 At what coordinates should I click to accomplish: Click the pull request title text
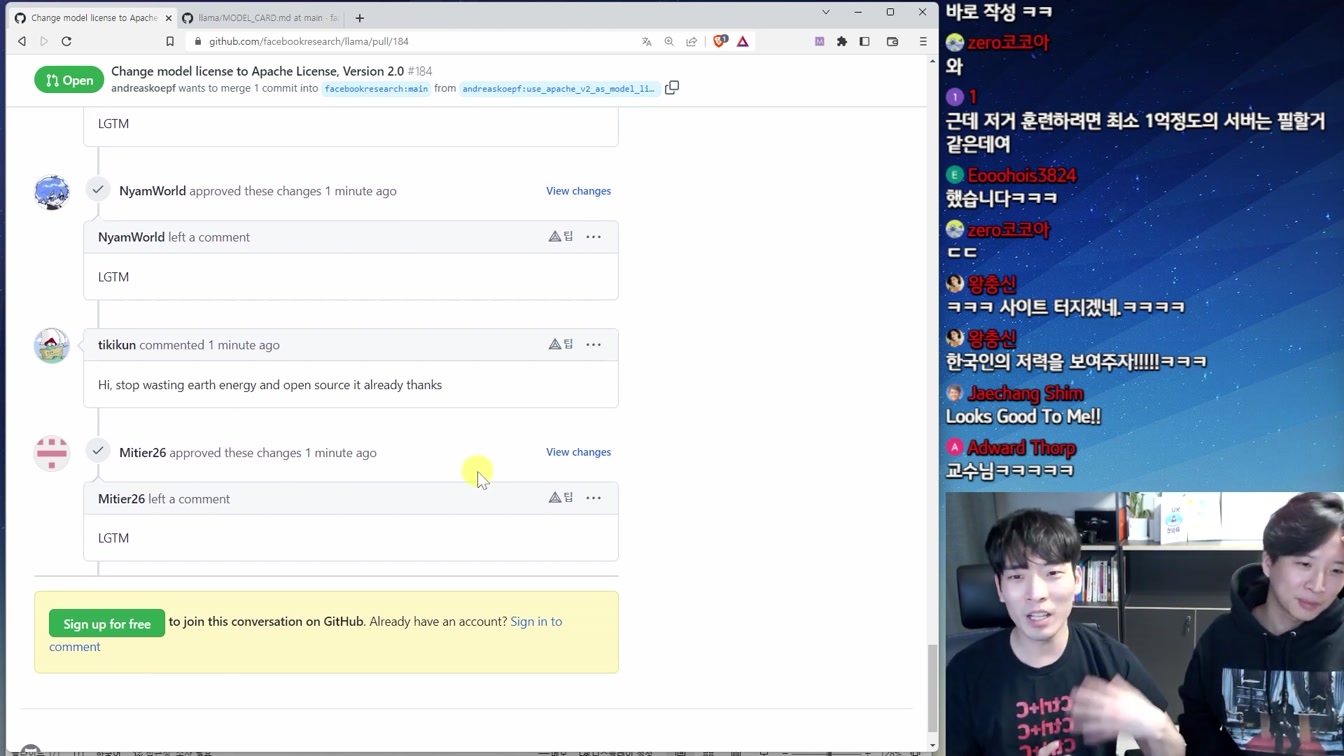point(258,71)
